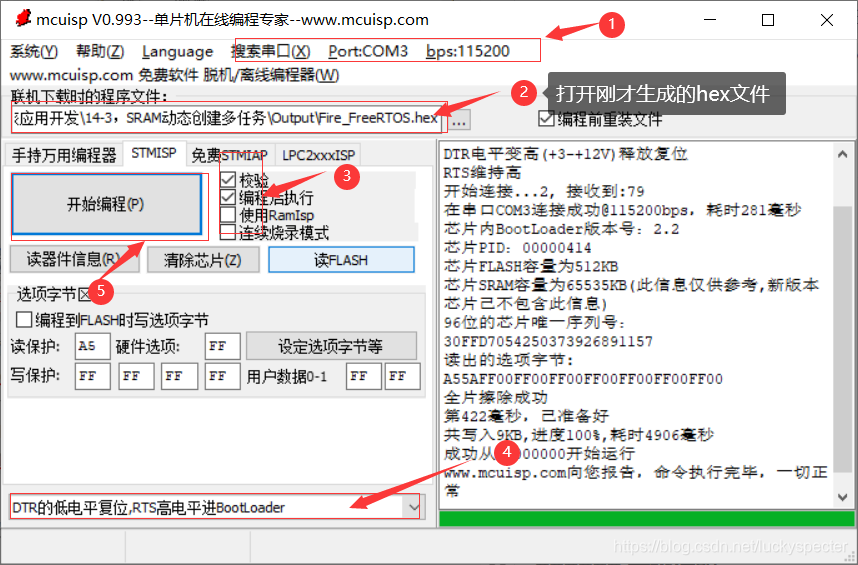Select the STMISP tab
Viewport: 858px width, 565px height.
point(154,153)
